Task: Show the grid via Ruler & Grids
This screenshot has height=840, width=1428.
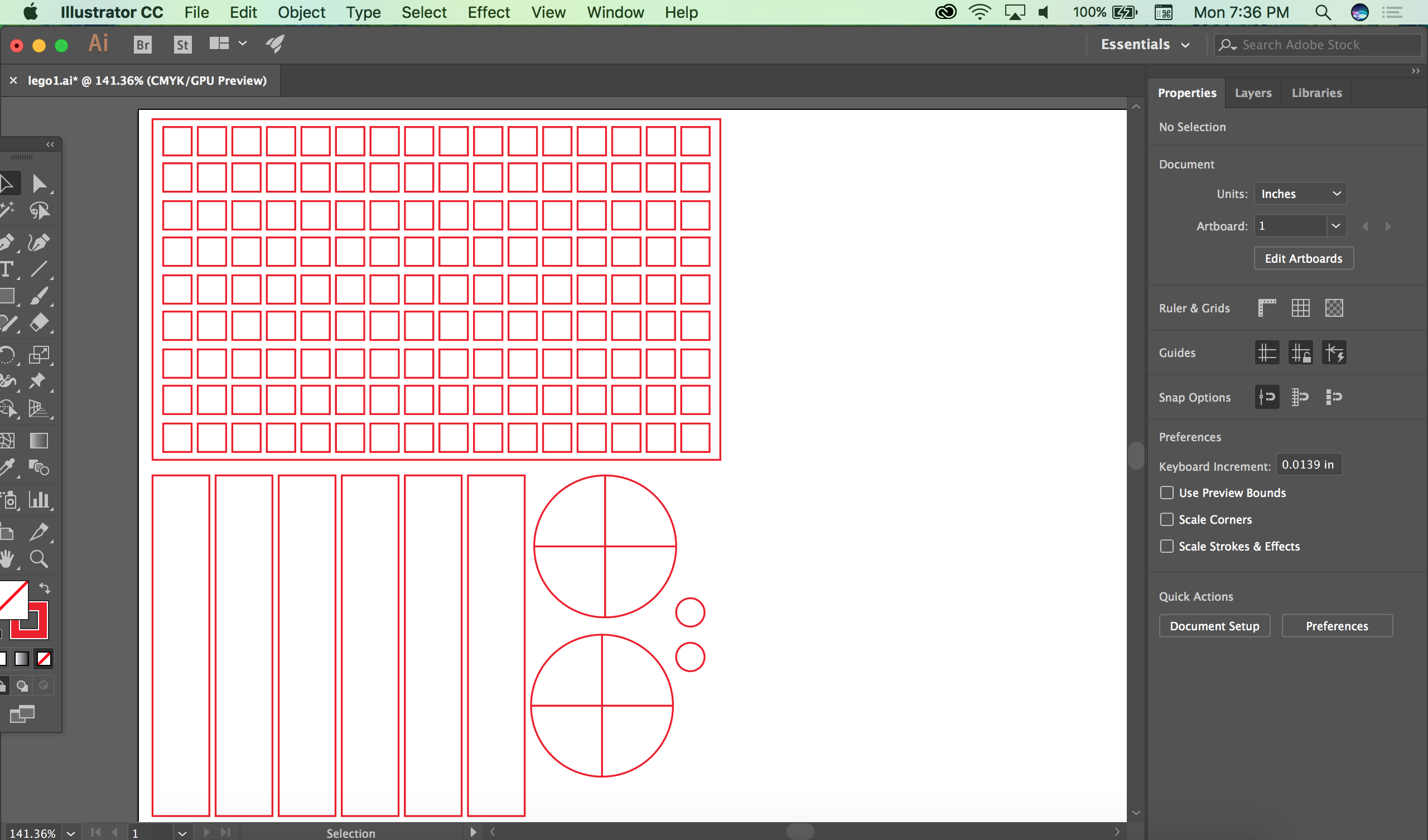Action: click(1300, 308)
